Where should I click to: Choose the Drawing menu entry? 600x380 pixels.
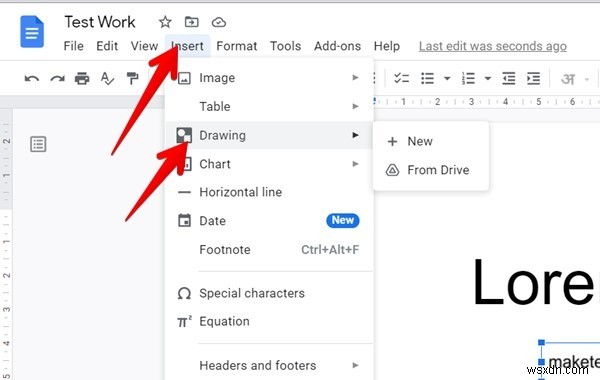(x=269, y=135)
